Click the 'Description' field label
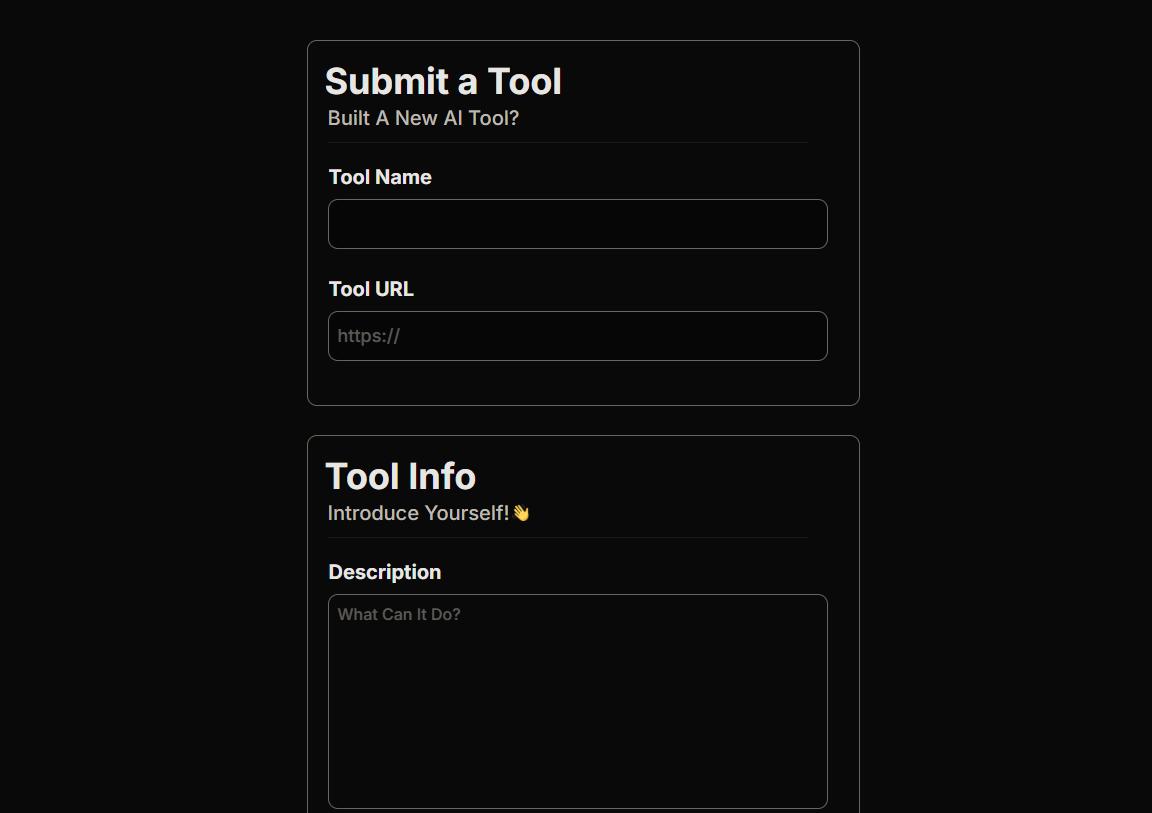This screenshot has width=1152, height=813. click(x=384, y=572)
